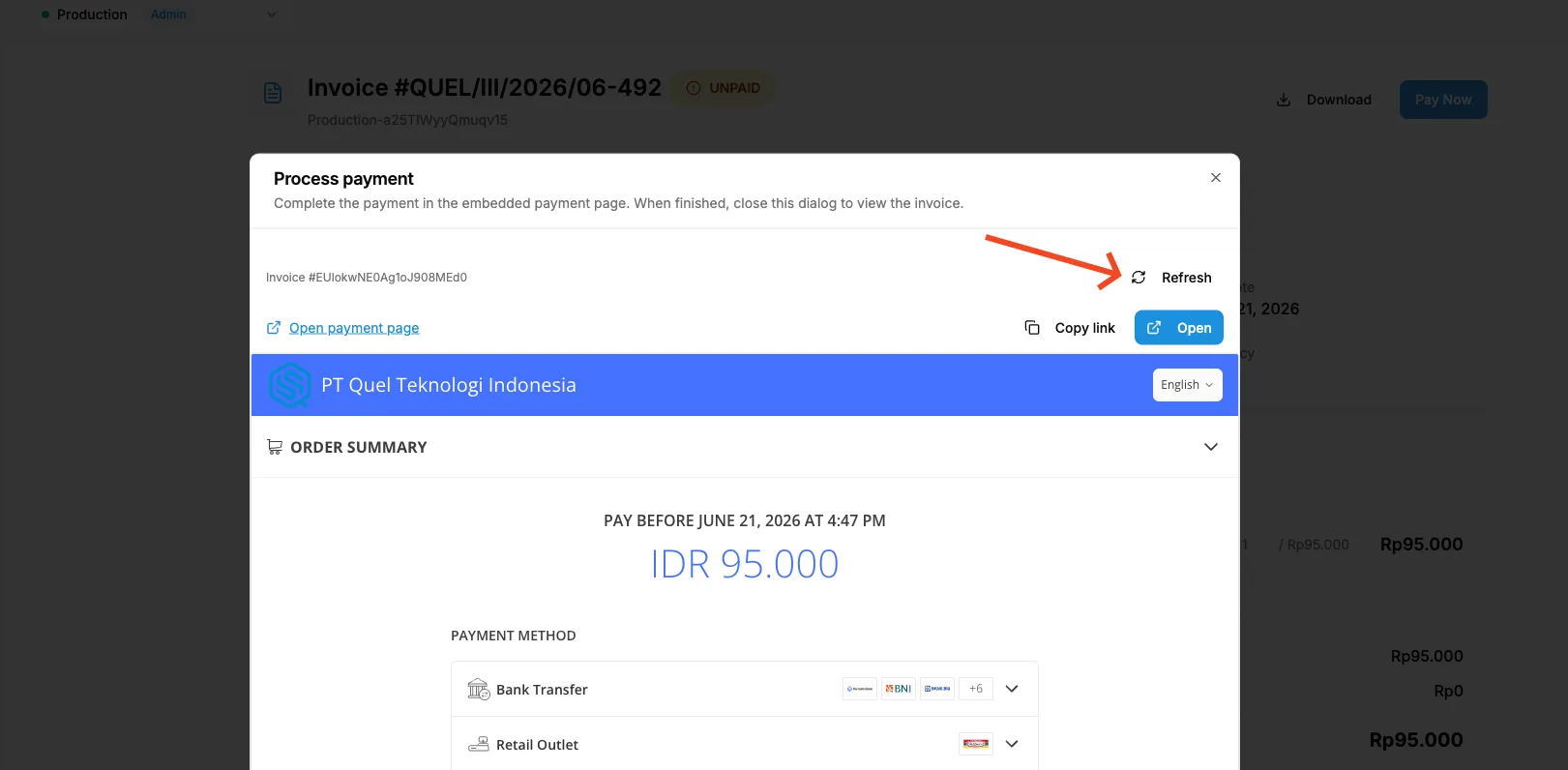Screen dimensions: 1568x770
Task: Expand the Order Summary section chevron
Action: click(1211, 447)
